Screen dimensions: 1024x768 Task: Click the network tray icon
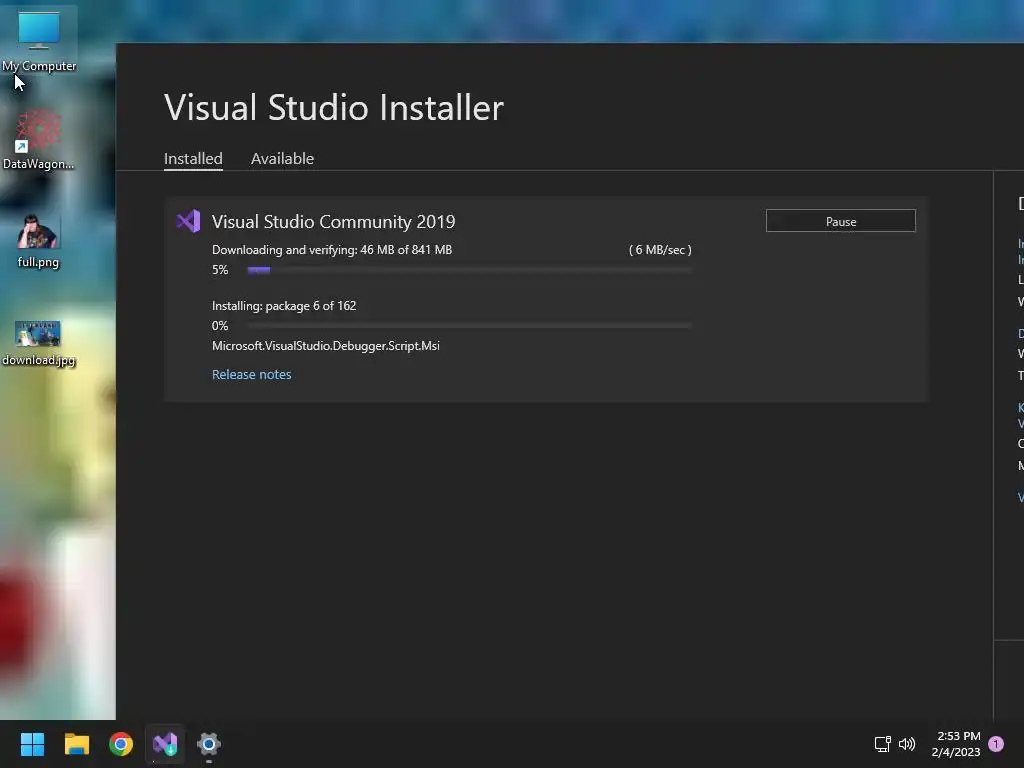click(882, 744)
